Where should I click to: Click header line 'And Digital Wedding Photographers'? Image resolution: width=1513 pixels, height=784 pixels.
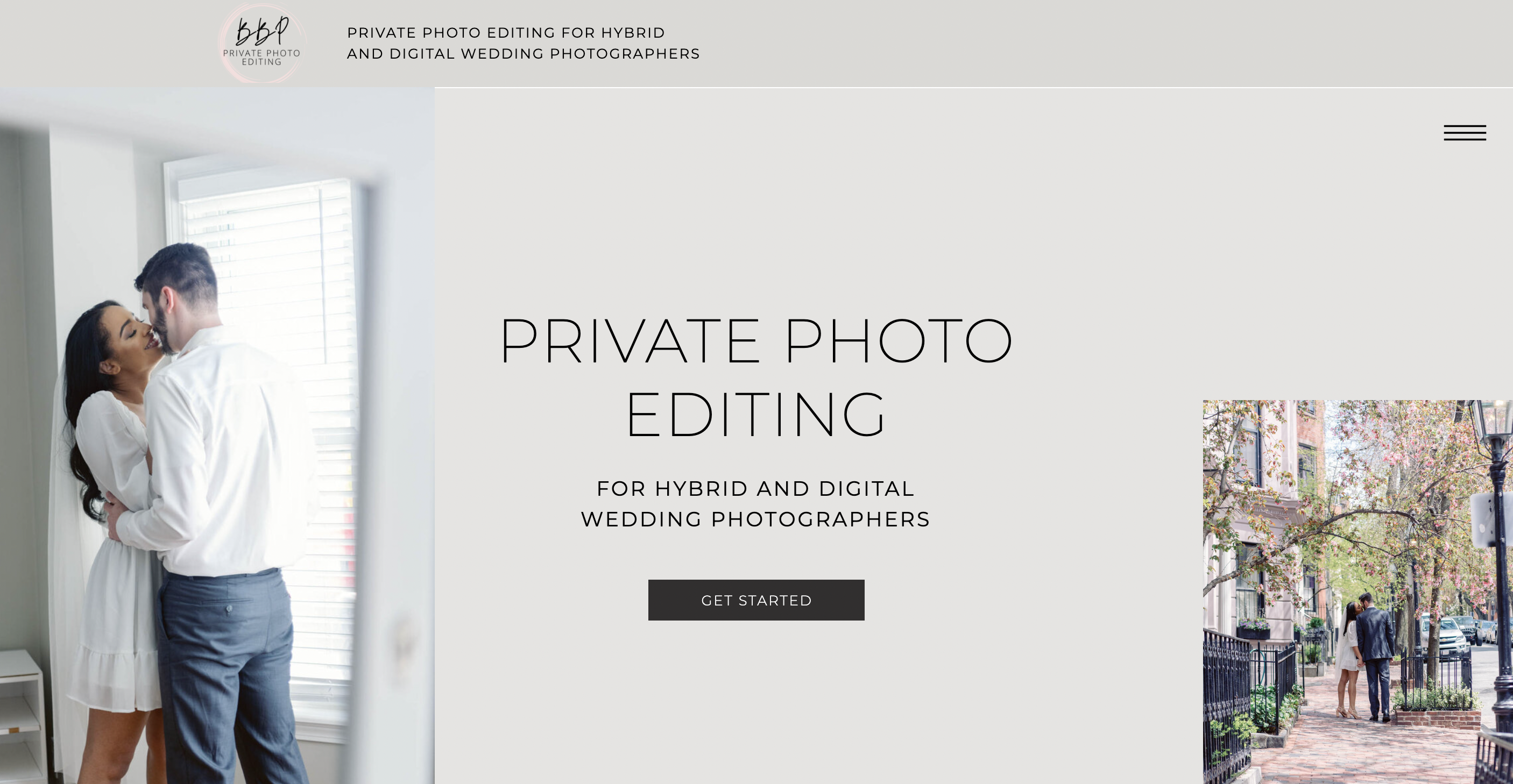click(x=524, y=54)
